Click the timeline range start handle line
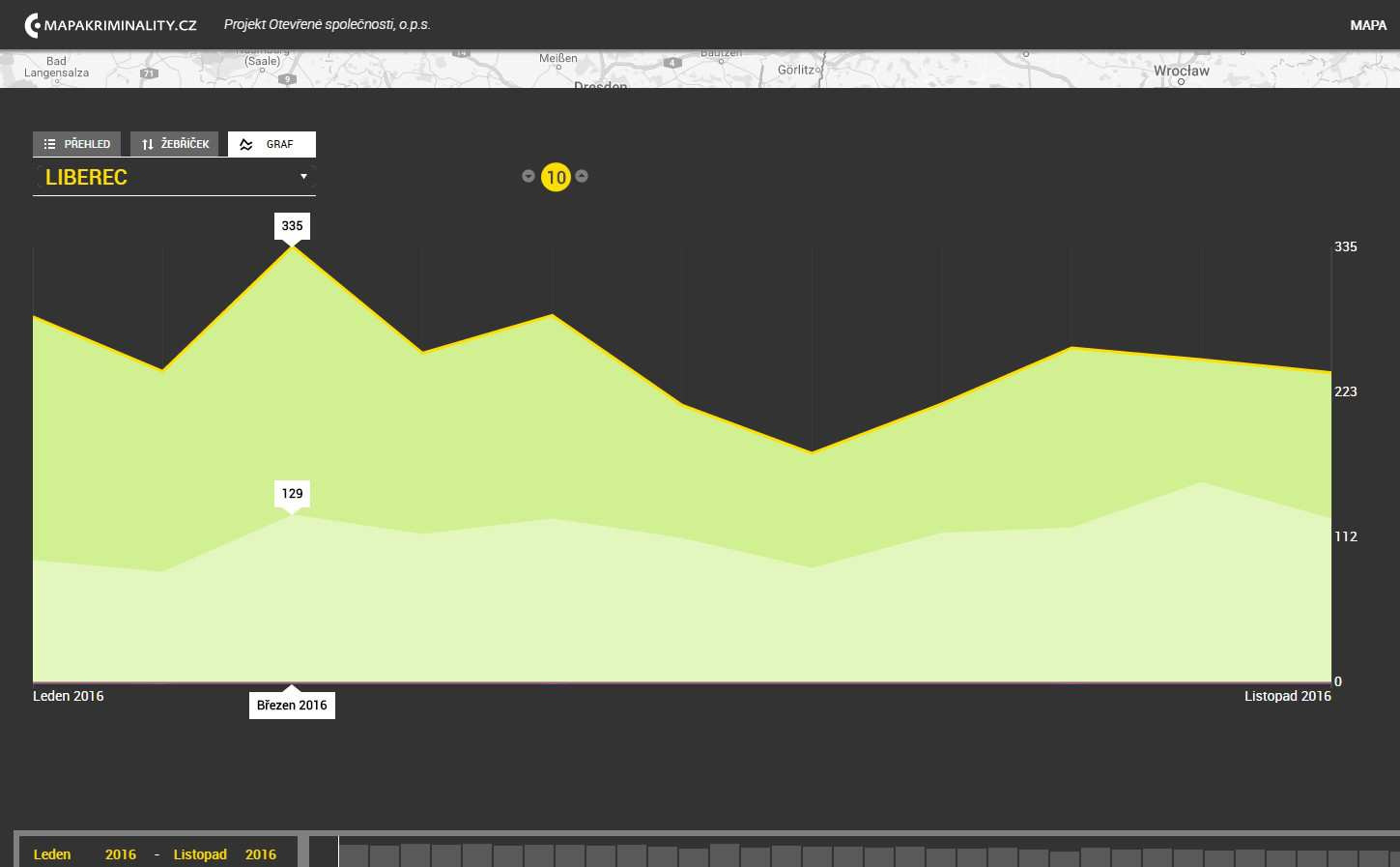 [x=338, y=852]
